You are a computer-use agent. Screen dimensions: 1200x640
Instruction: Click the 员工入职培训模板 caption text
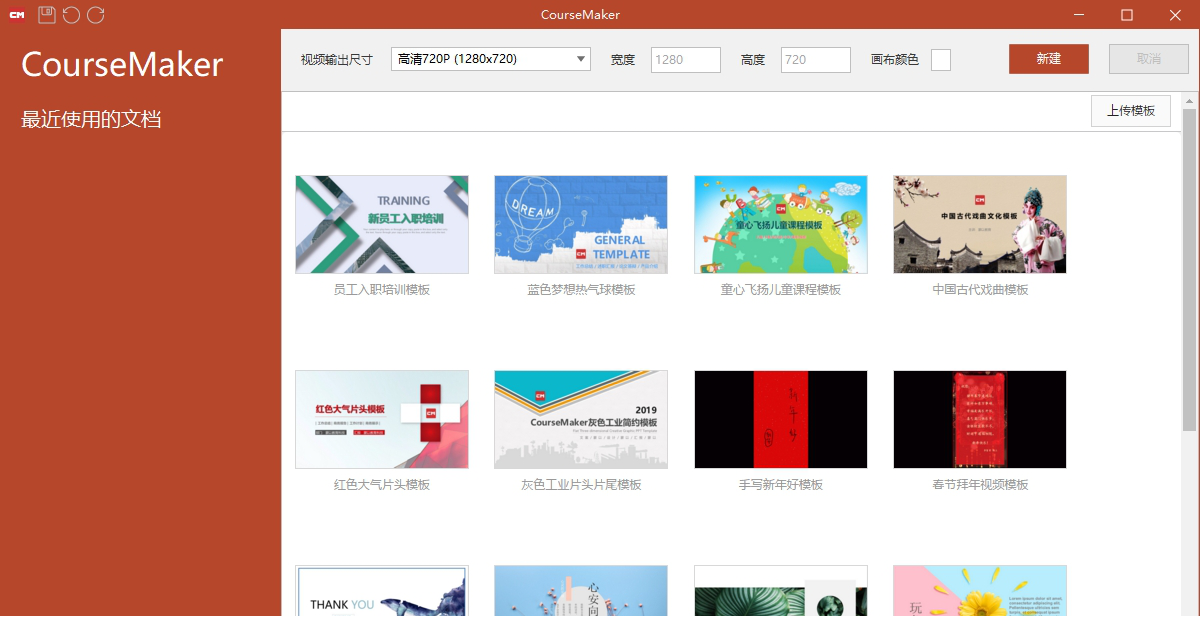(x=382, y=290)
